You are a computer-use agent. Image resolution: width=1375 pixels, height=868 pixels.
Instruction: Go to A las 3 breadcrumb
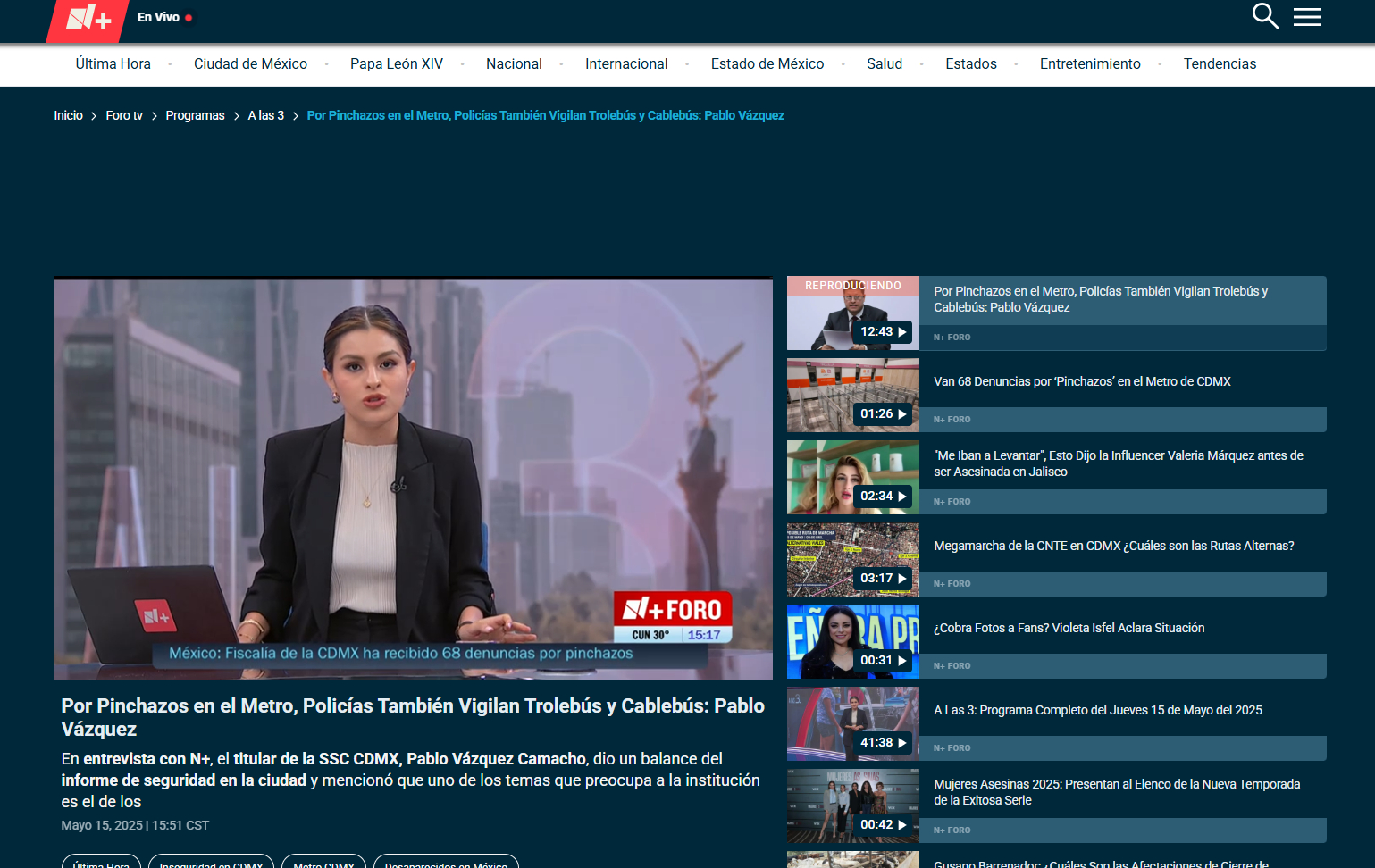(265, 115)
